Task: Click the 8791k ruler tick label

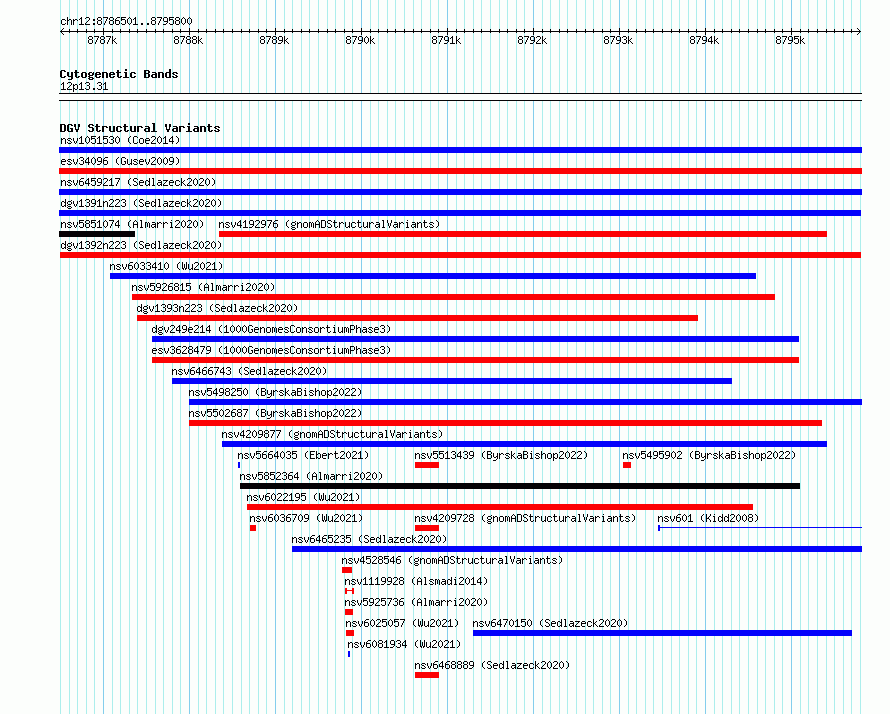Action: 446,40
